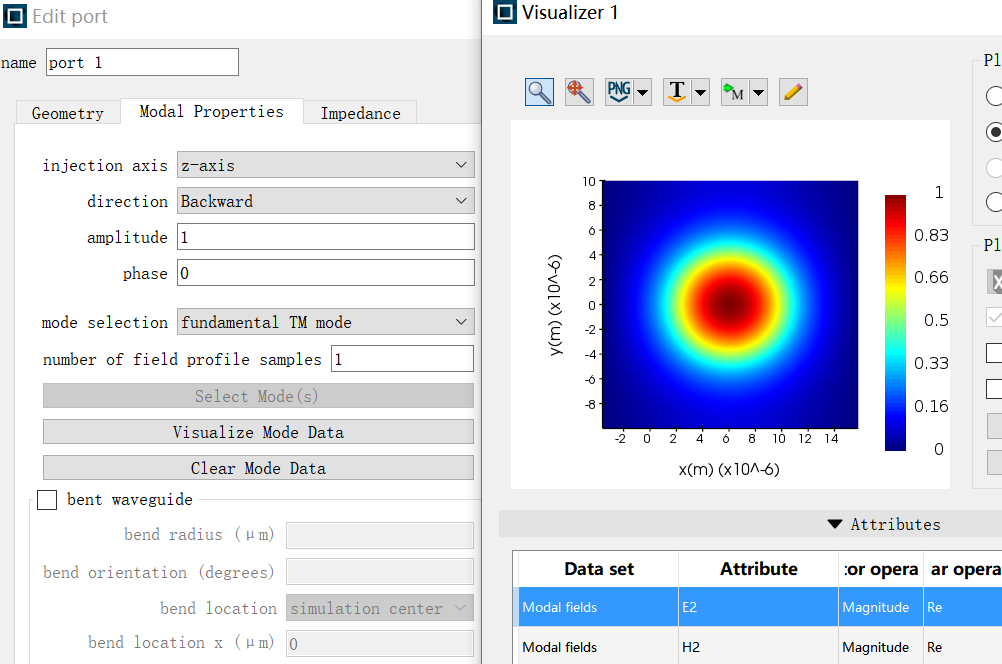The height and width of the screenshot is (664, 1002).
Task: Enable the bent waveguide checkbox
Action: point(47,500)
